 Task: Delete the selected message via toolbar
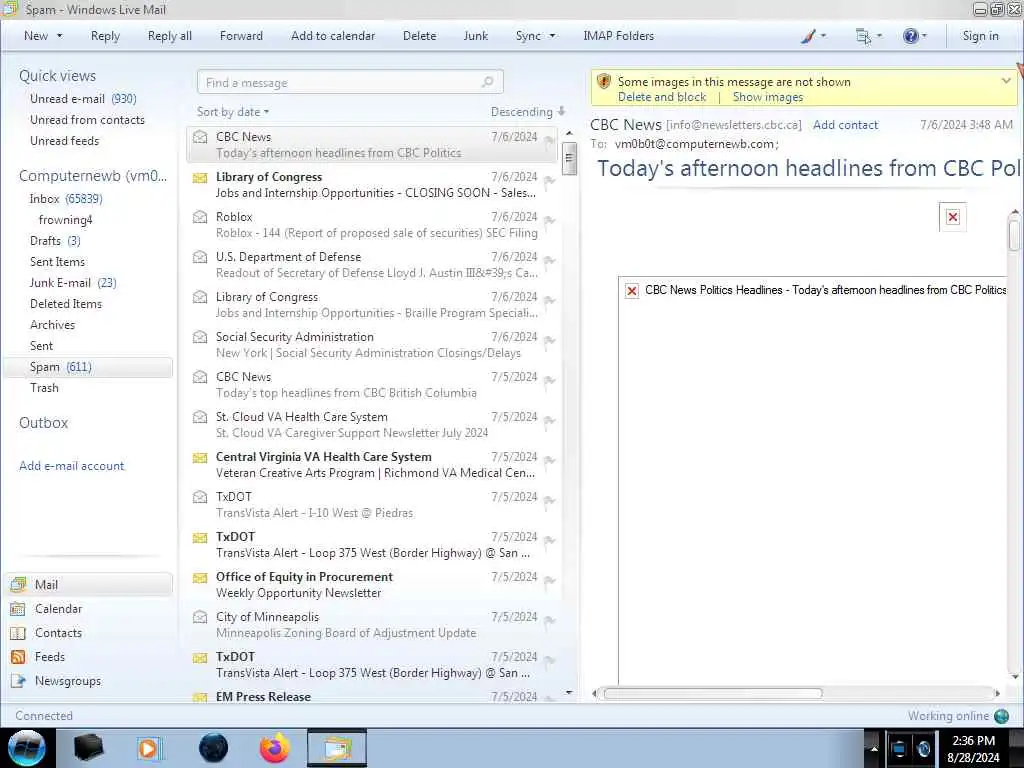[419, 36]
